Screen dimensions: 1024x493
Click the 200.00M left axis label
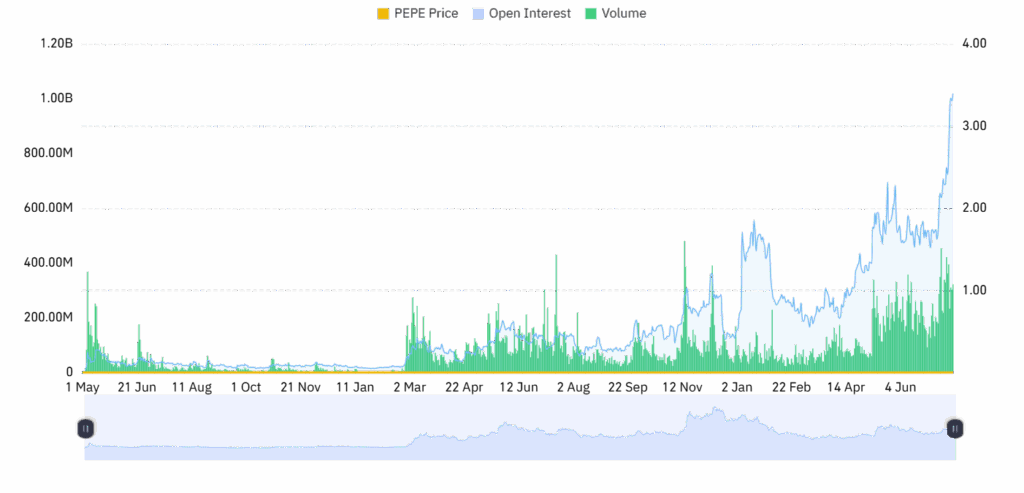(x=50, y=317)
